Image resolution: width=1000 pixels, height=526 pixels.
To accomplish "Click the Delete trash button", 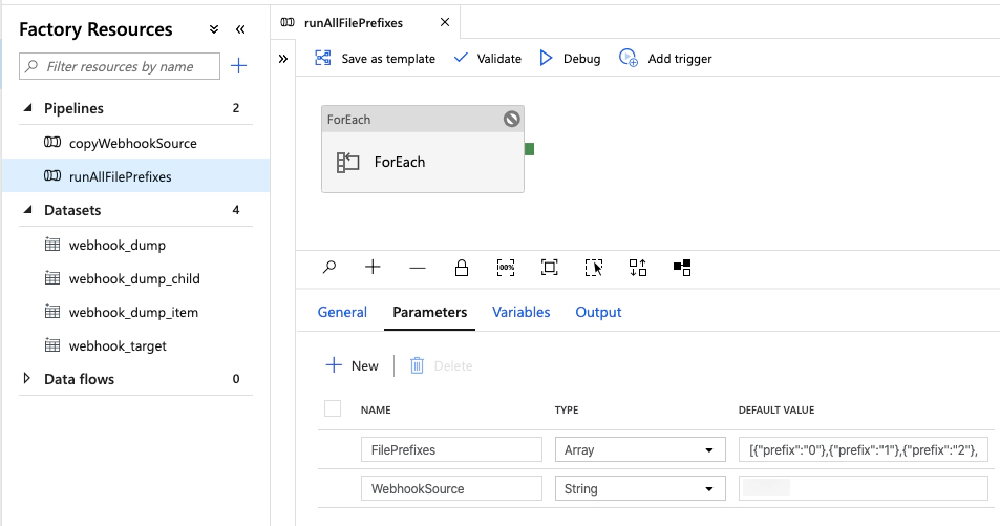I will pyautogui.click(x=441, y=366).
